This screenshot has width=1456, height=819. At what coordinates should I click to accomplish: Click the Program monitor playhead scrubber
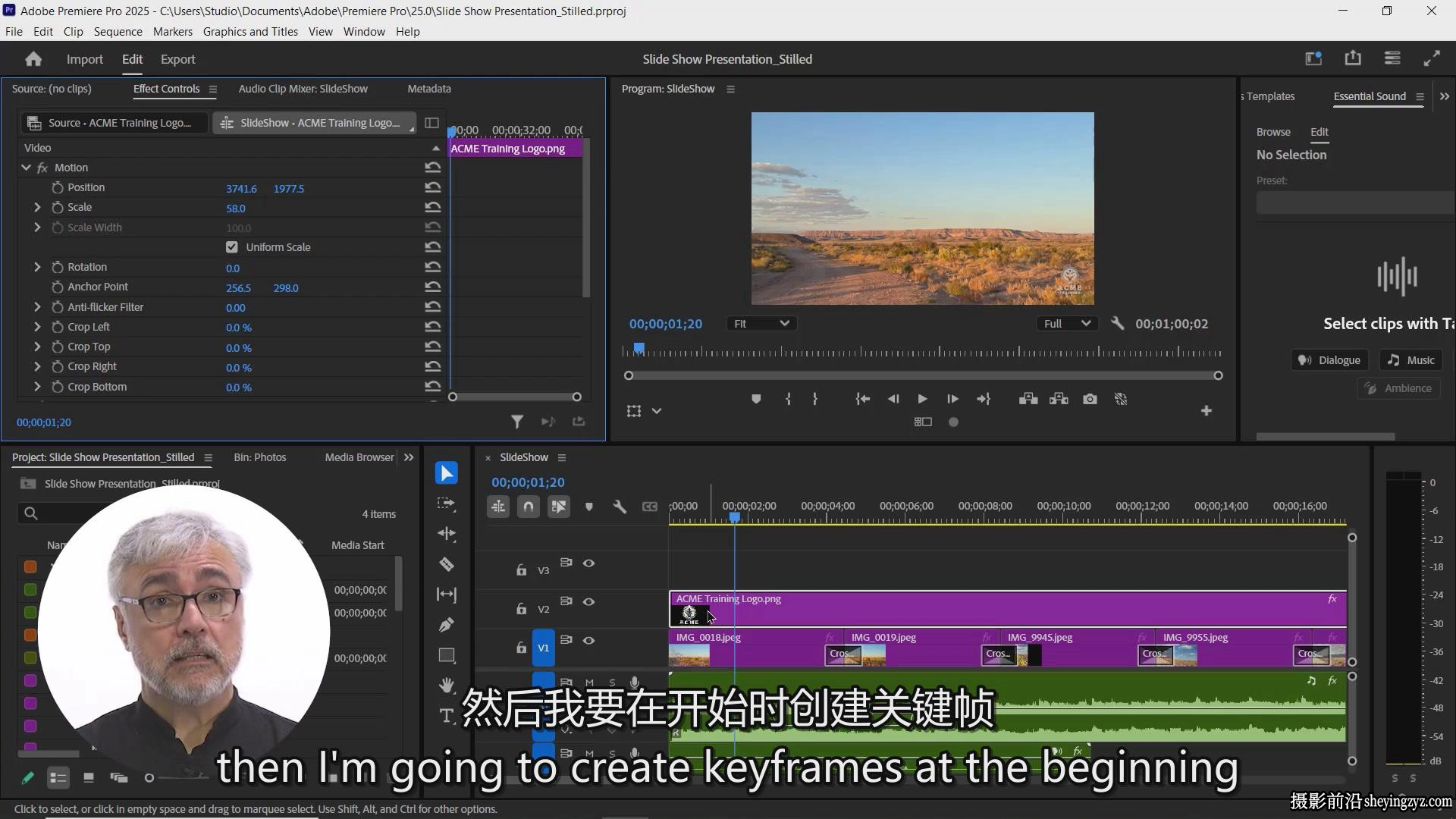click(x=639, y=349)
